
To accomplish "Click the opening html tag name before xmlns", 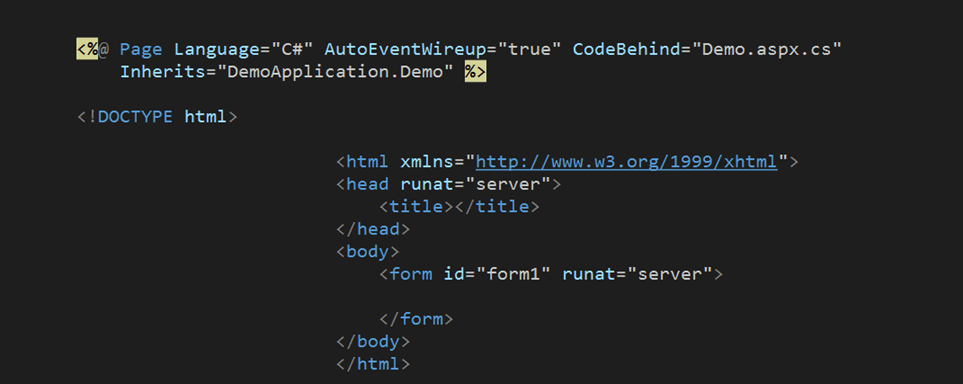I will tap(367, 162).
